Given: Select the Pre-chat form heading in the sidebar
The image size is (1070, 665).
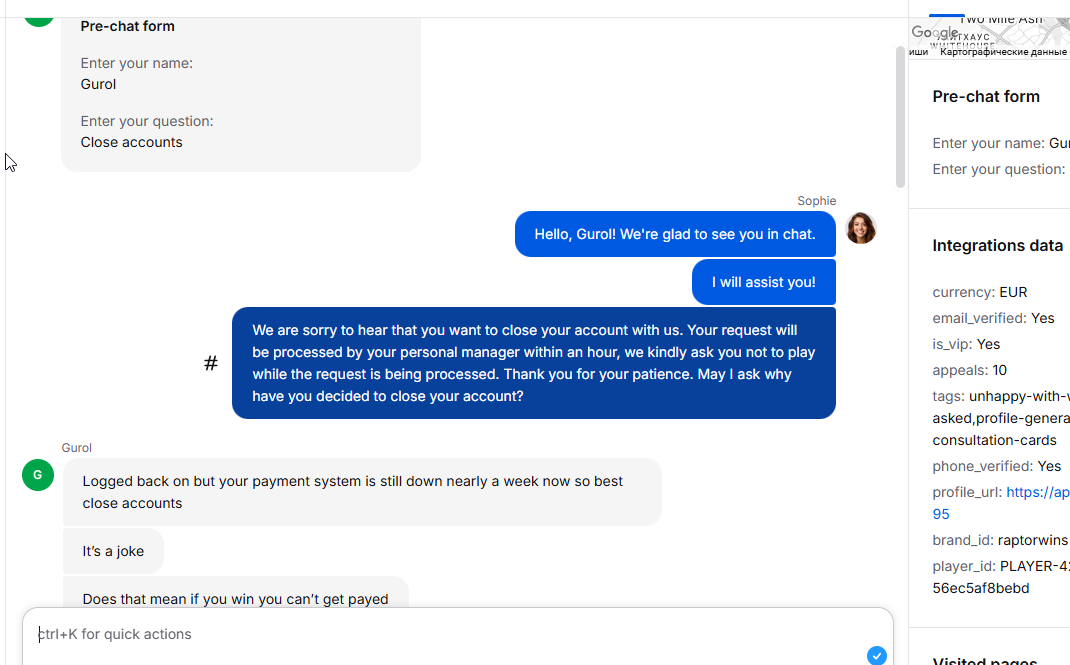Looking at the screenshot, I should pyautogui.click(x=986, y=96).
